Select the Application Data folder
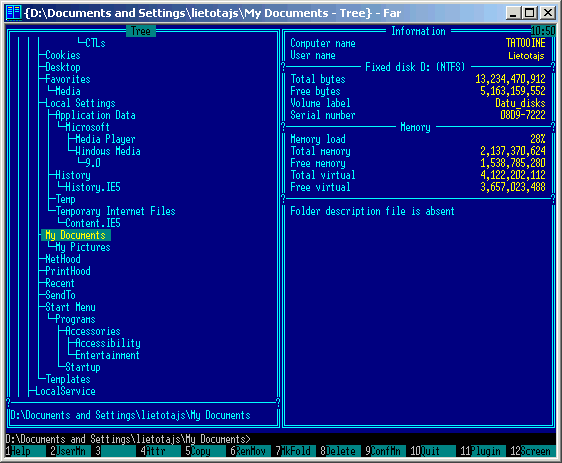 [x=95, y=115]
